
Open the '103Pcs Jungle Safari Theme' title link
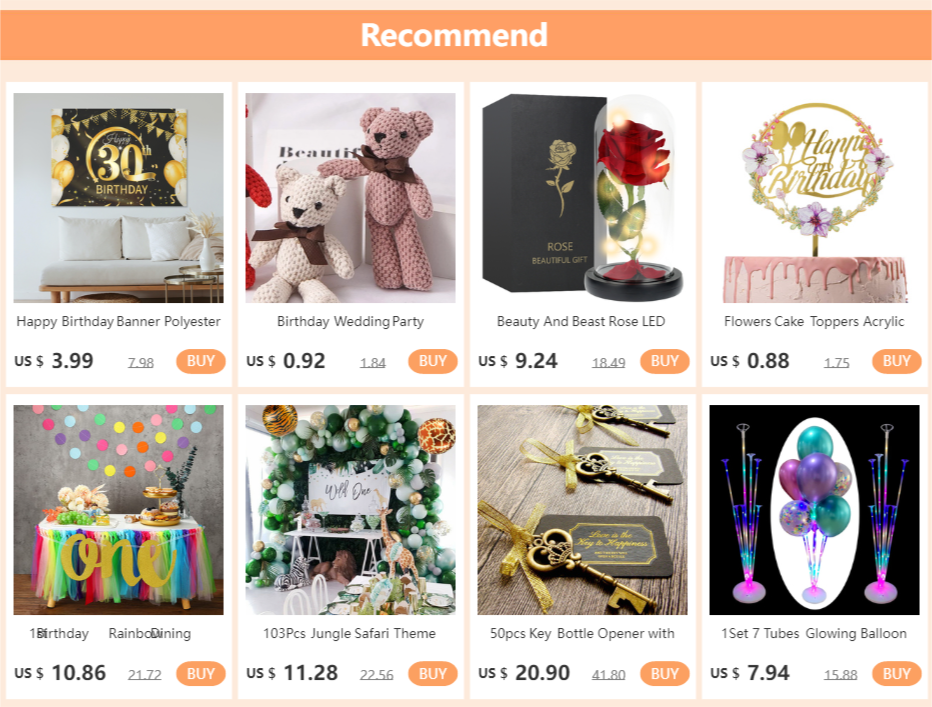coord(350,633)
